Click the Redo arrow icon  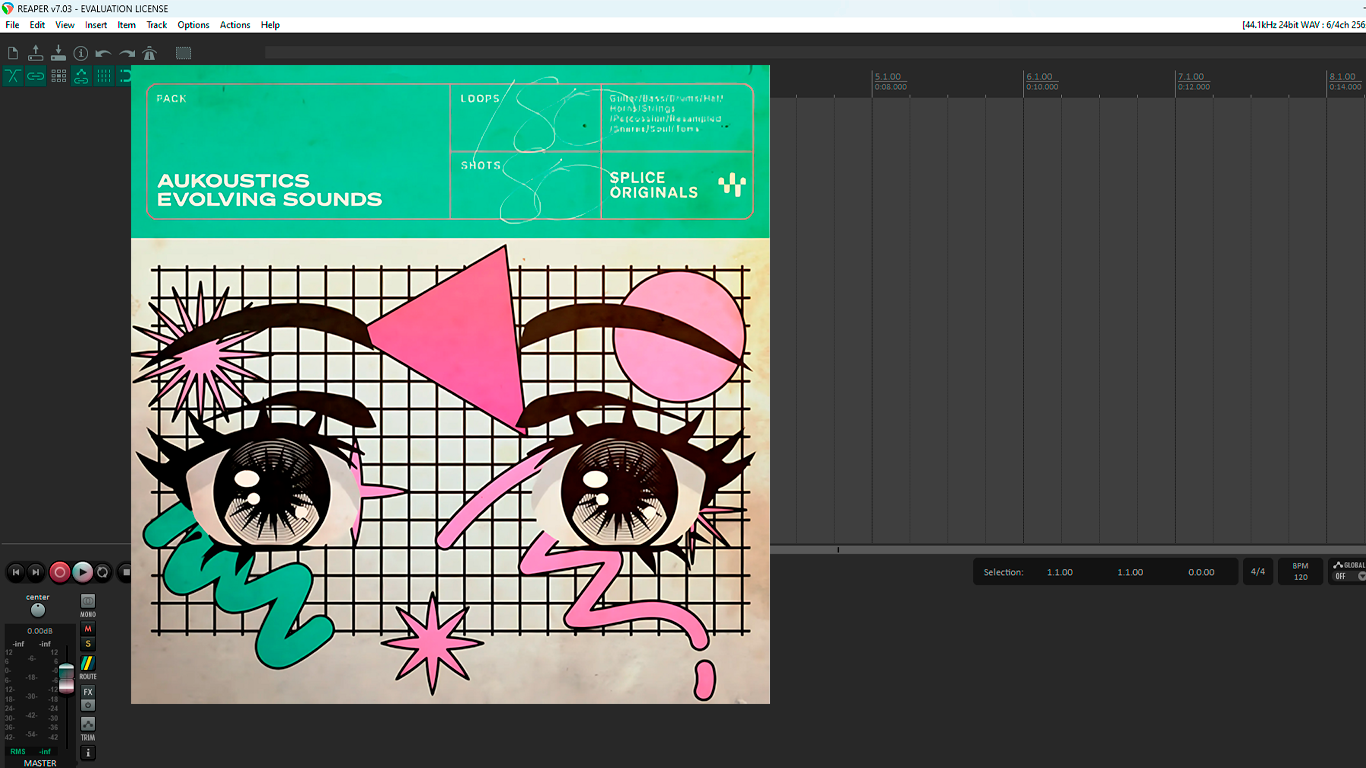coord(127,53)
